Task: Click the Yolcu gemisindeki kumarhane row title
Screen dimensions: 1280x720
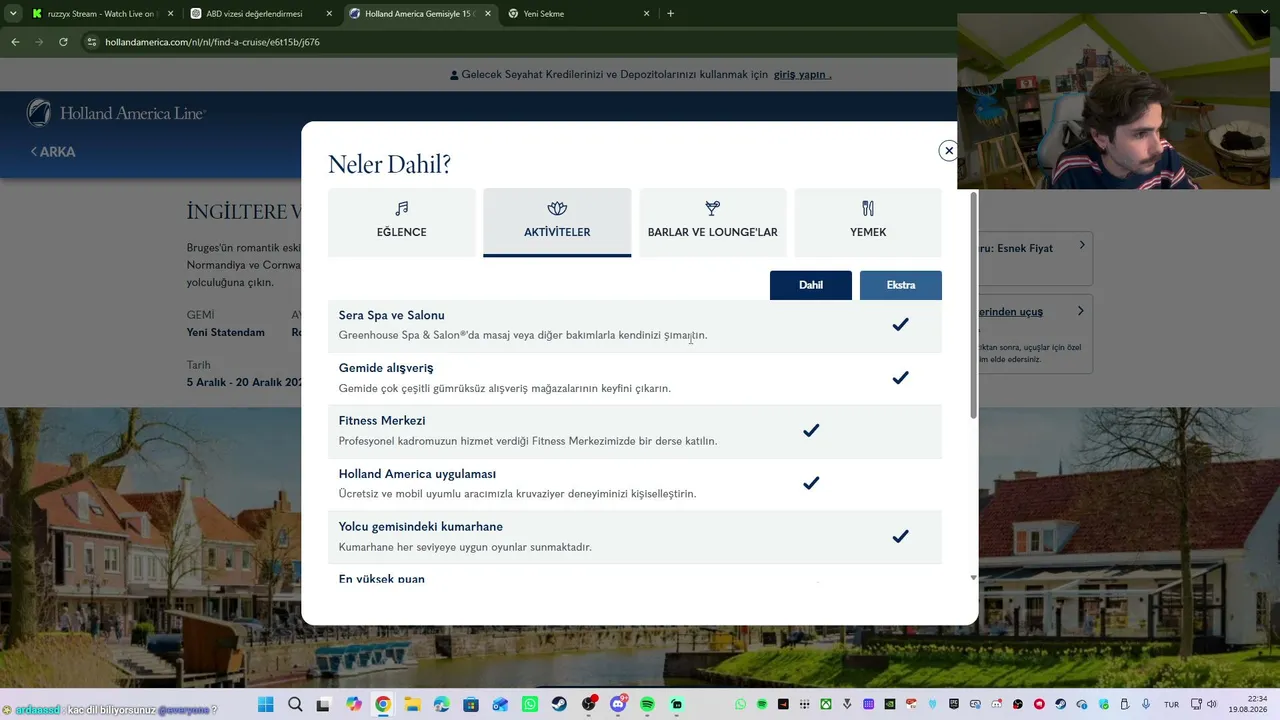Action: [x=421, y=527]
